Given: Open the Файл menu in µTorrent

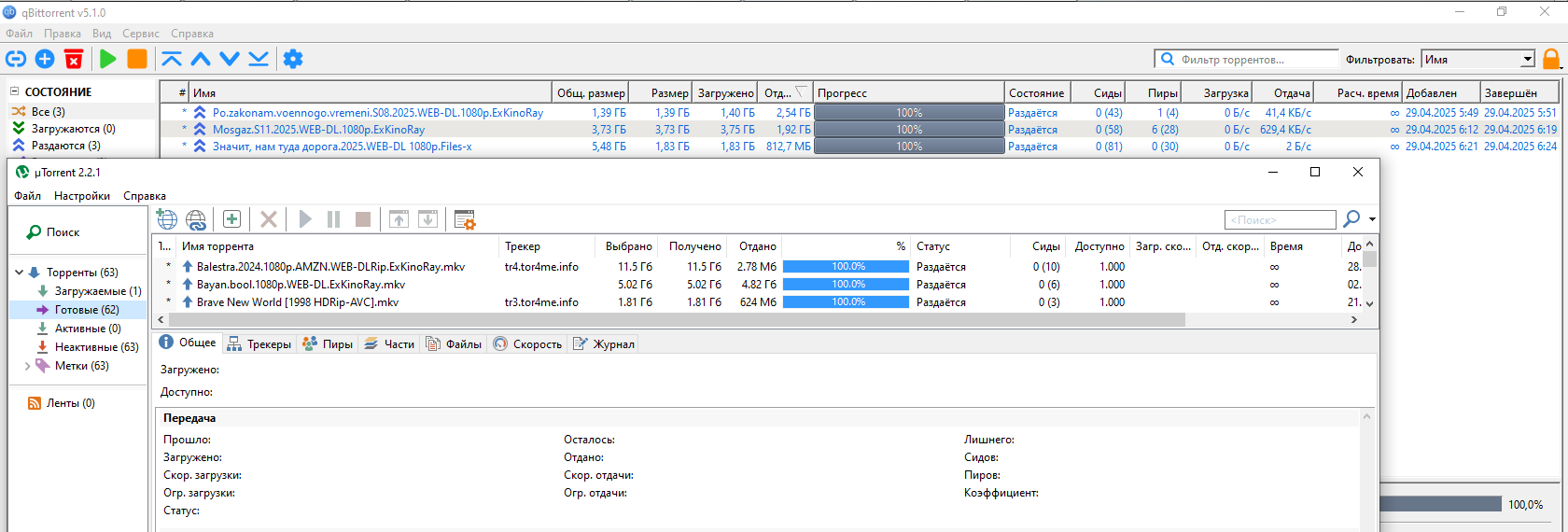Looking at the screenshot, I should click(x=28, y=196).
